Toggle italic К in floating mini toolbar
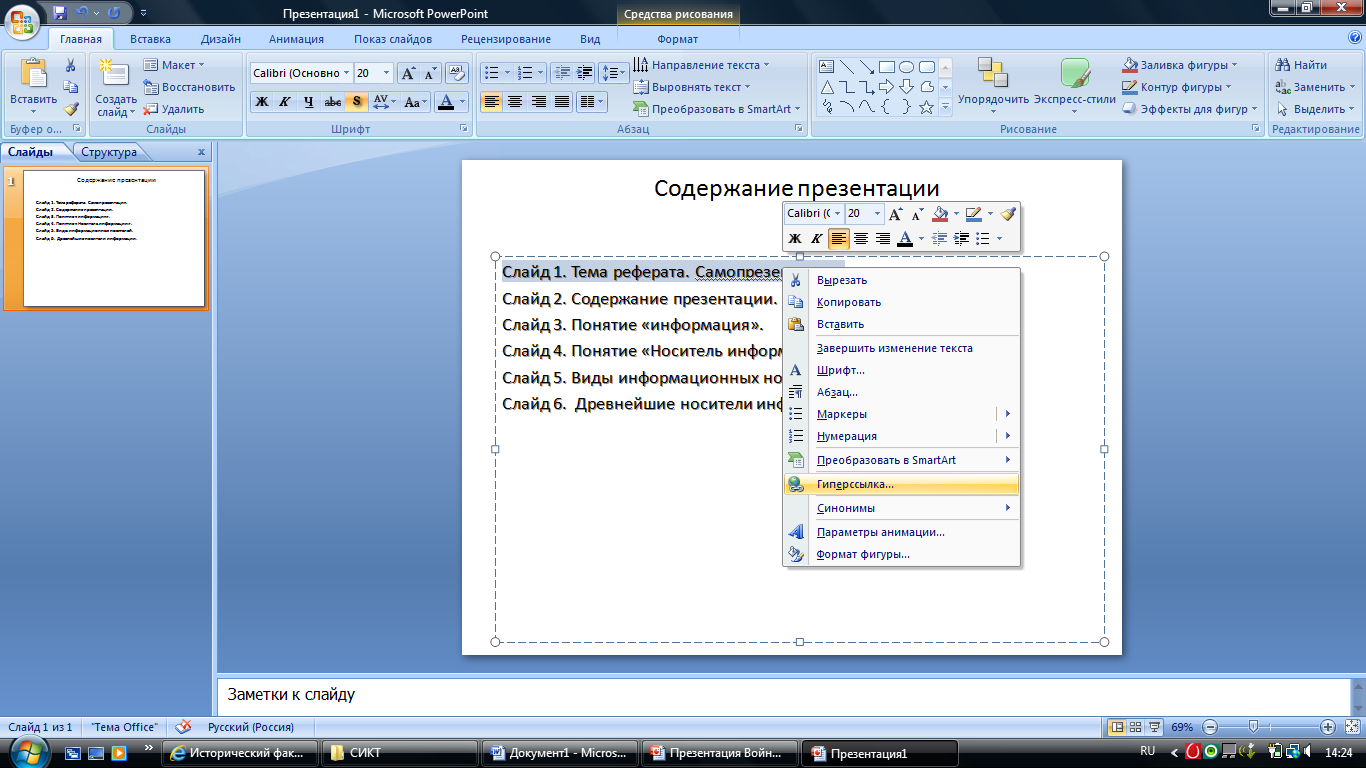Screen dimensions: 1366x768 coord(817,238)
